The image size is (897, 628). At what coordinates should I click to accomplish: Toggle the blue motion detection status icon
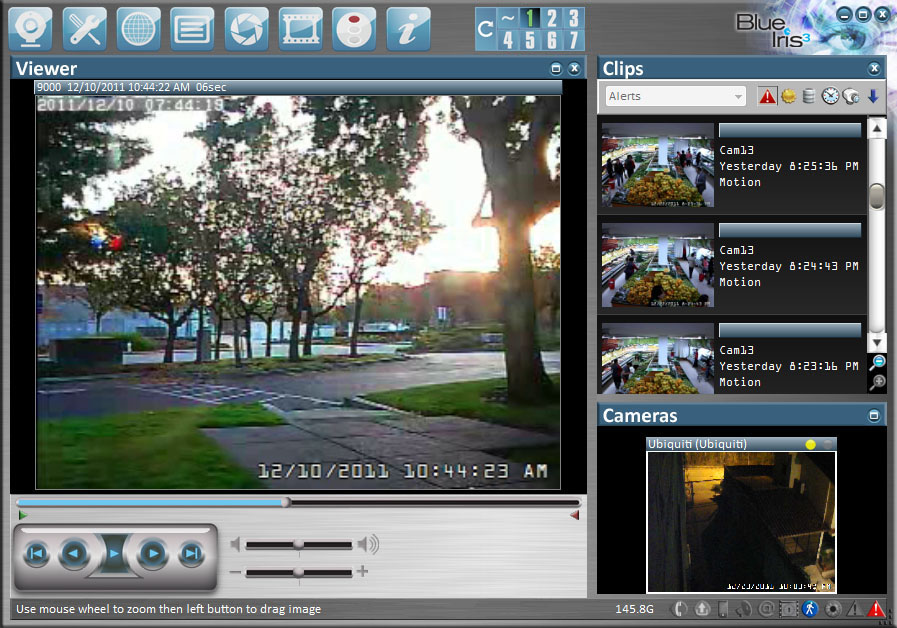tap(811, 608)
